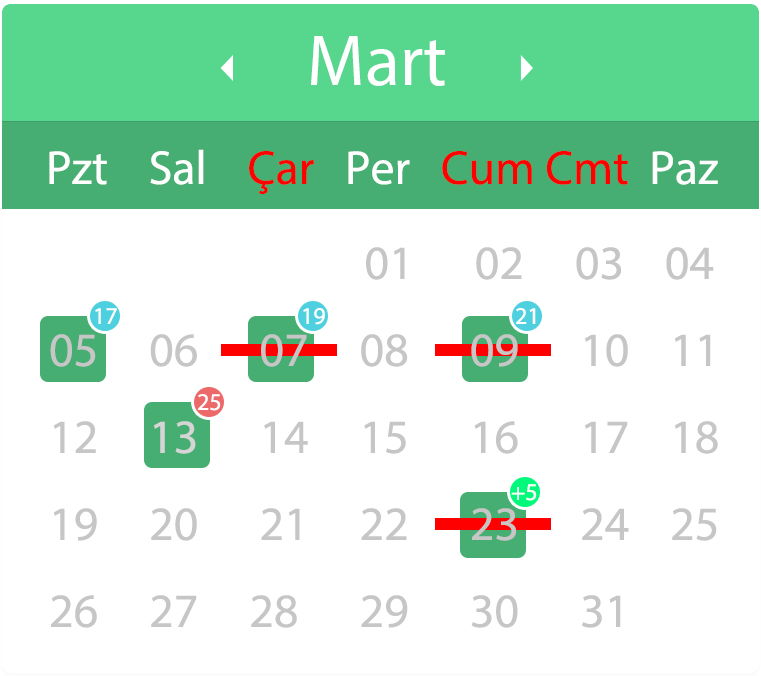The height and width of the screenshot is (676, 761).
Task: Select highlighted day 13
Action: click(176, 436)
